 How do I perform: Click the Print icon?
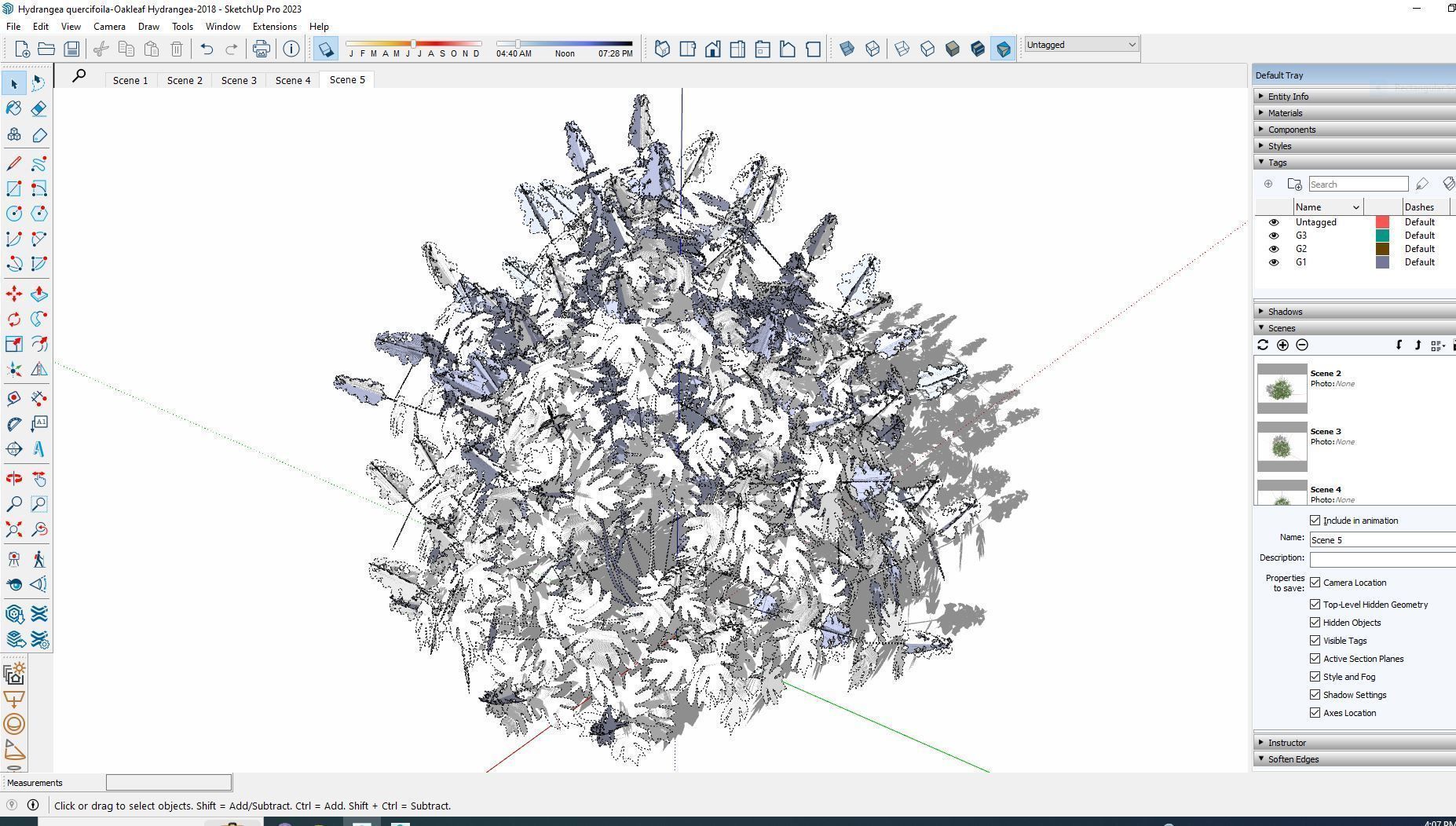click(x=262, y=49)
